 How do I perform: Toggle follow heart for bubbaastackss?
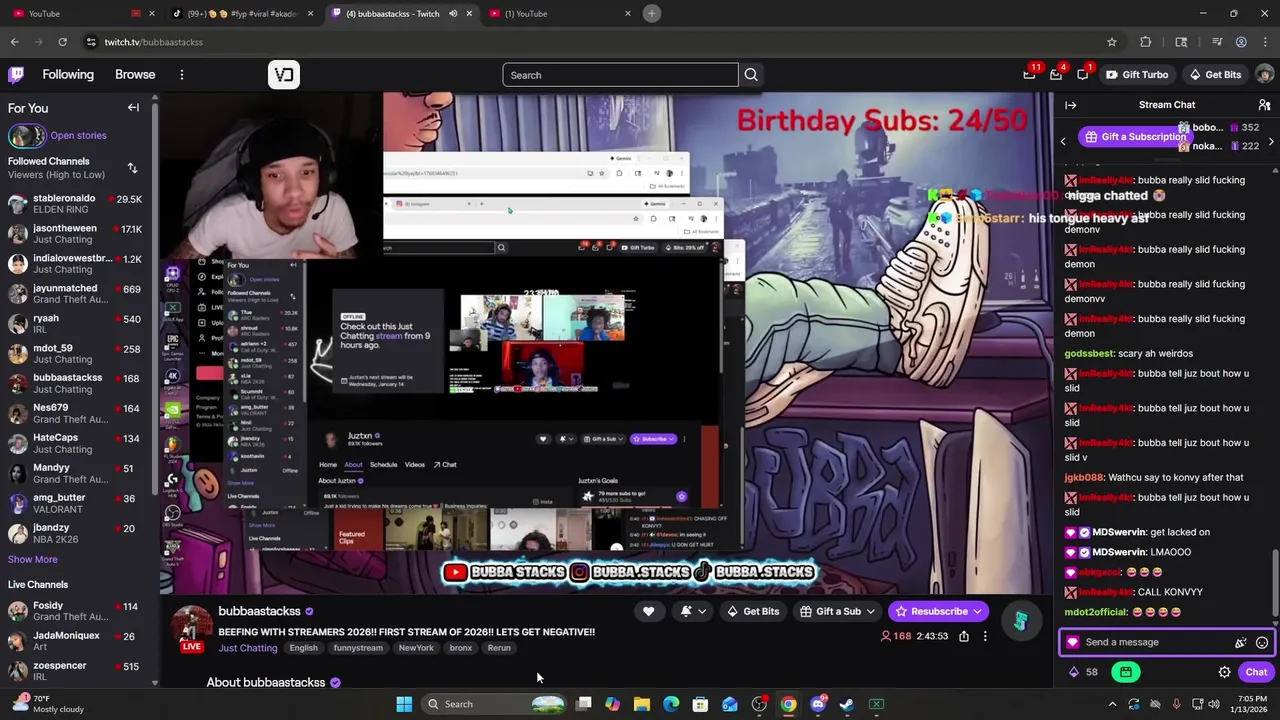point(648,611)
